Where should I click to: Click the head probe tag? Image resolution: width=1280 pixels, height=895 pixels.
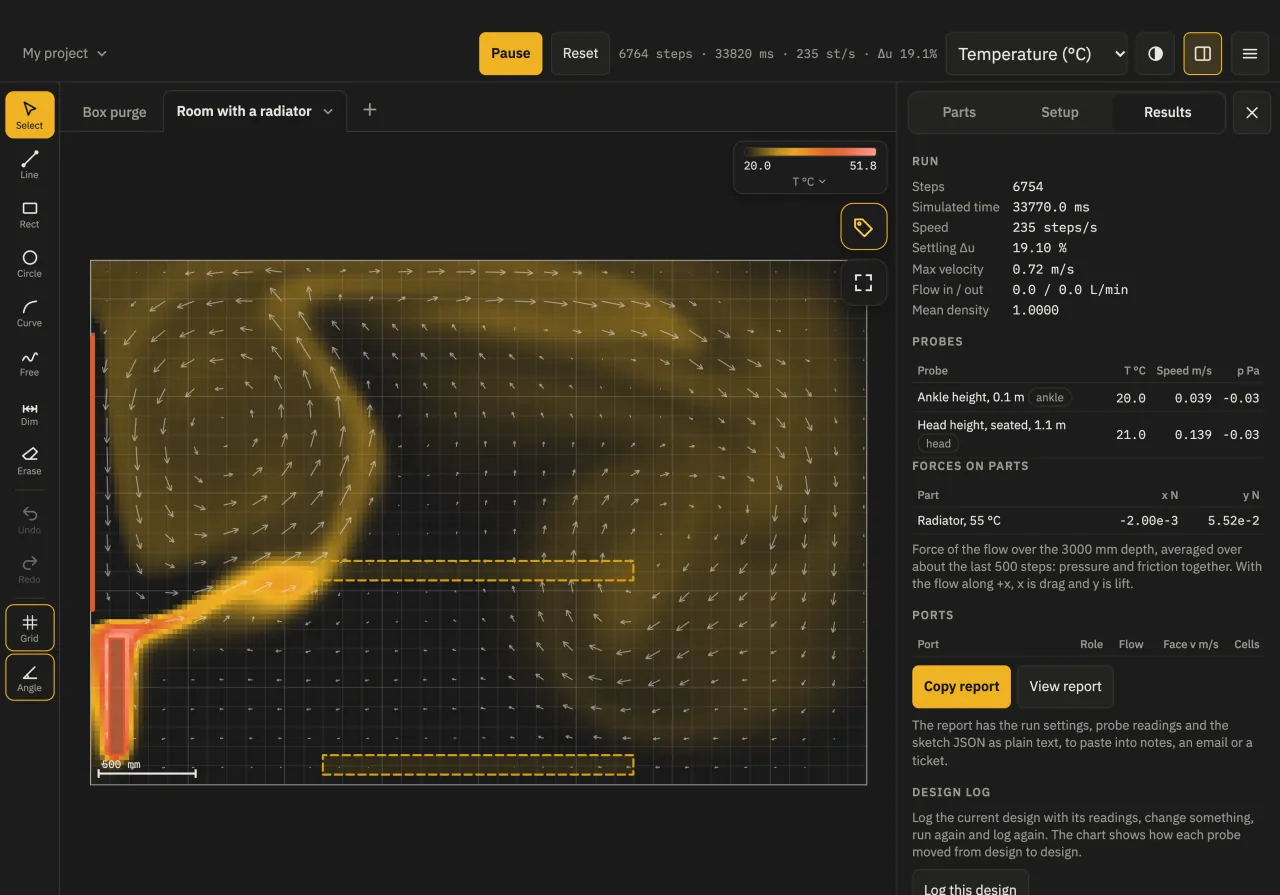(x=938, y=443)
